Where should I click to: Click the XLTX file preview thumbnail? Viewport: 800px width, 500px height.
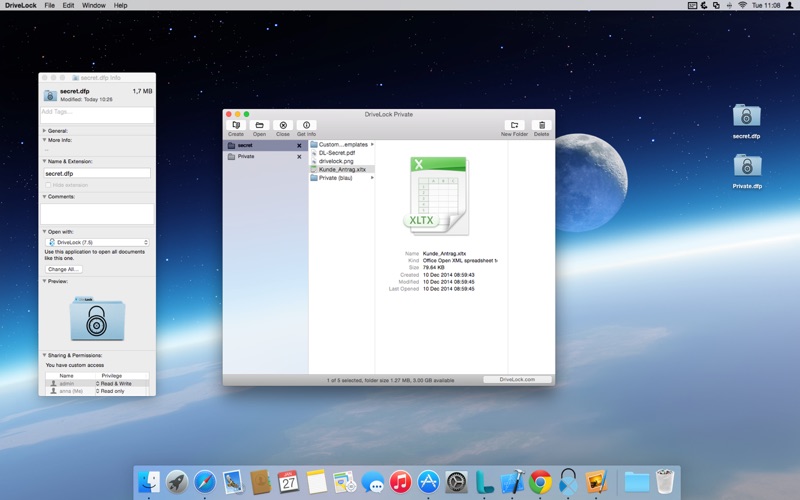pos(437,196)
